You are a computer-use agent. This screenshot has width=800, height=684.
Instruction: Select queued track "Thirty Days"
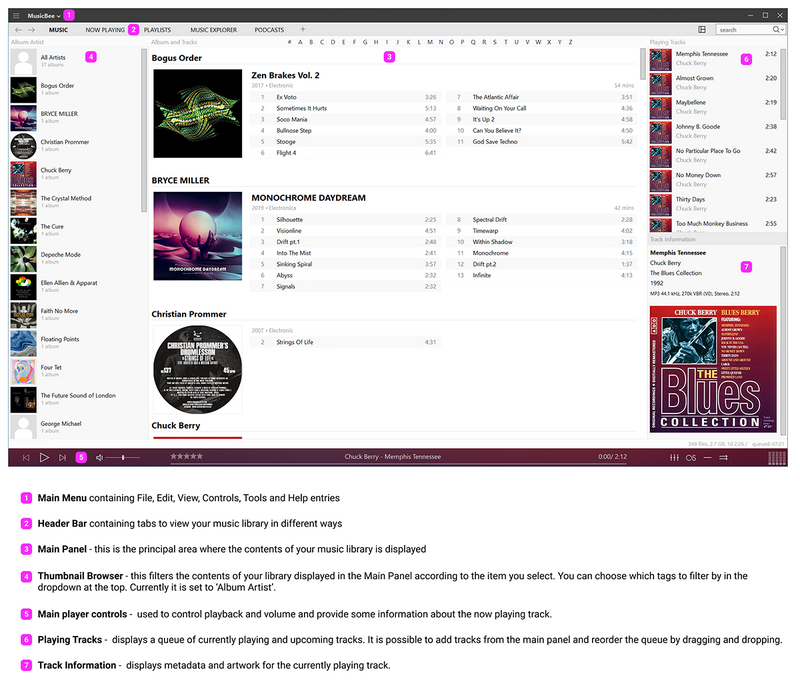pyautogui.click(x=714, y=204)
